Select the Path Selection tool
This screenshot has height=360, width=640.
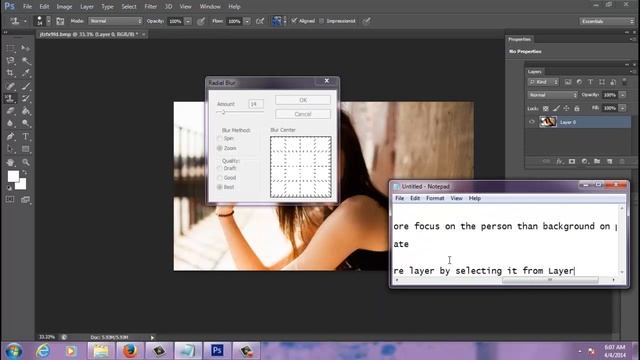[10, 149]
